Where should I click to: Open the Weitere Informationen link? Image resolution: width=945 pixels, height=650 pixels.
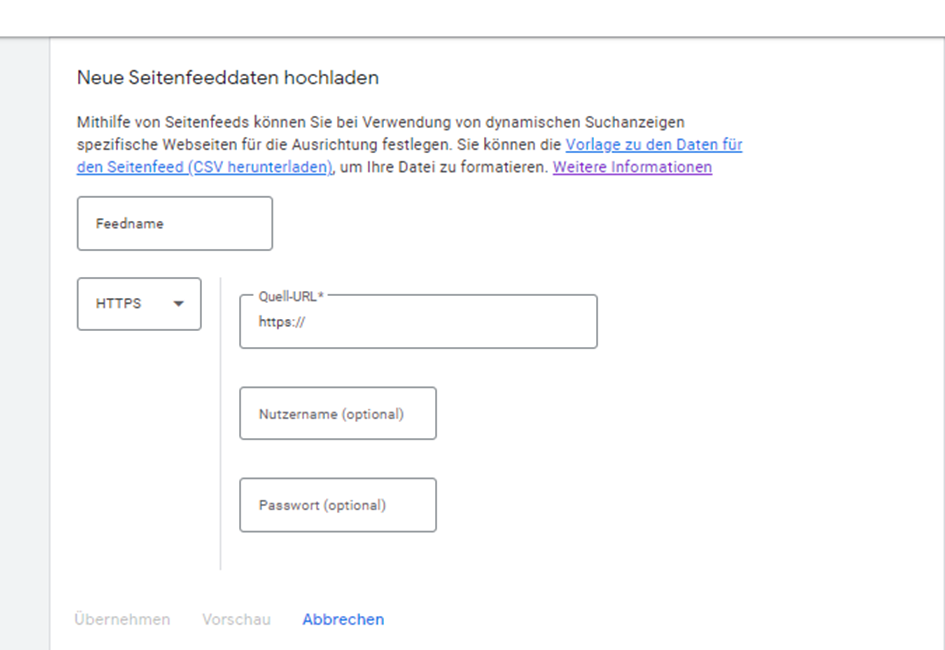632,167
